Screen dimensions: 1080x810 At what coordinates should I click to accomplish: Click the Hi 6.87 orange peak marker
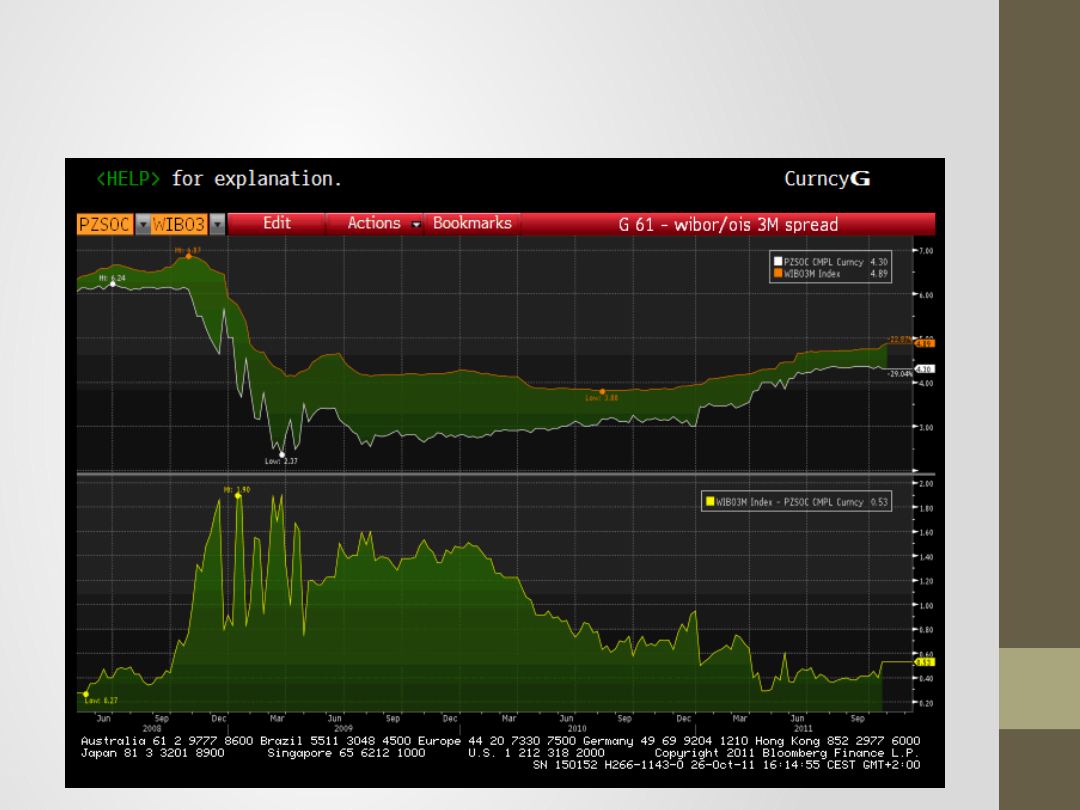tap(188, 256)
